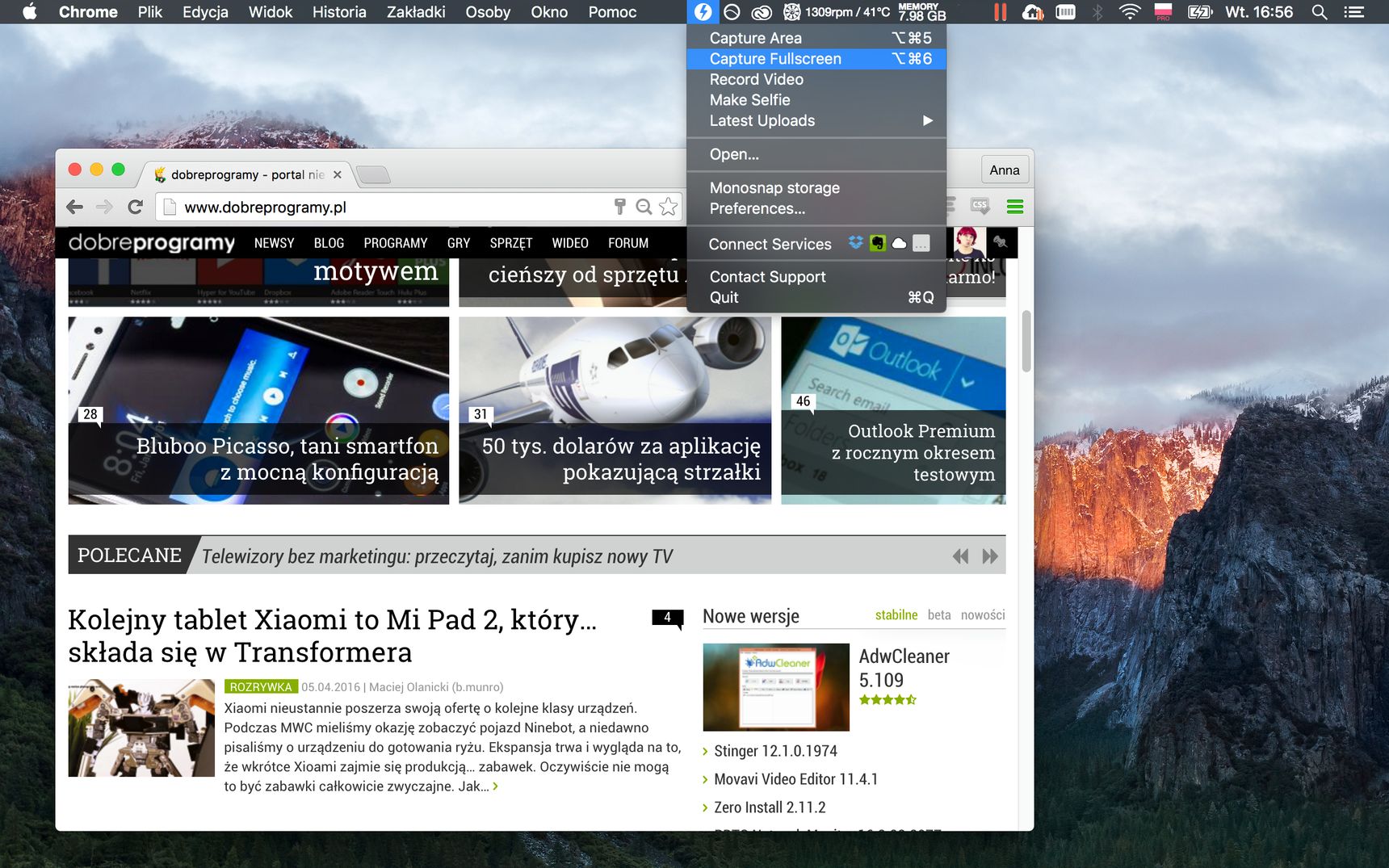Choose Contact Support menu item

coord(816,277)
